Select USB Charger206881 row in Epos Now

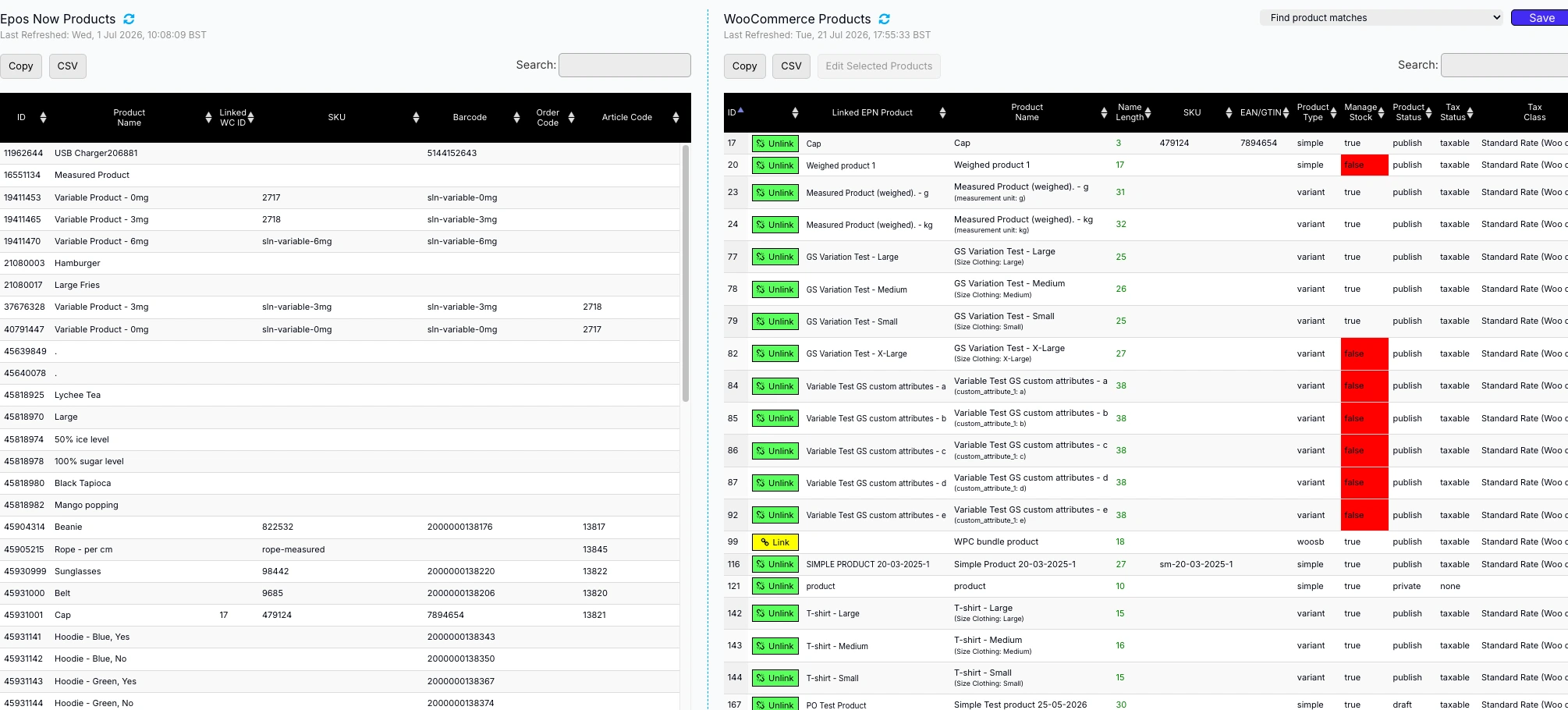pos(340,153)
